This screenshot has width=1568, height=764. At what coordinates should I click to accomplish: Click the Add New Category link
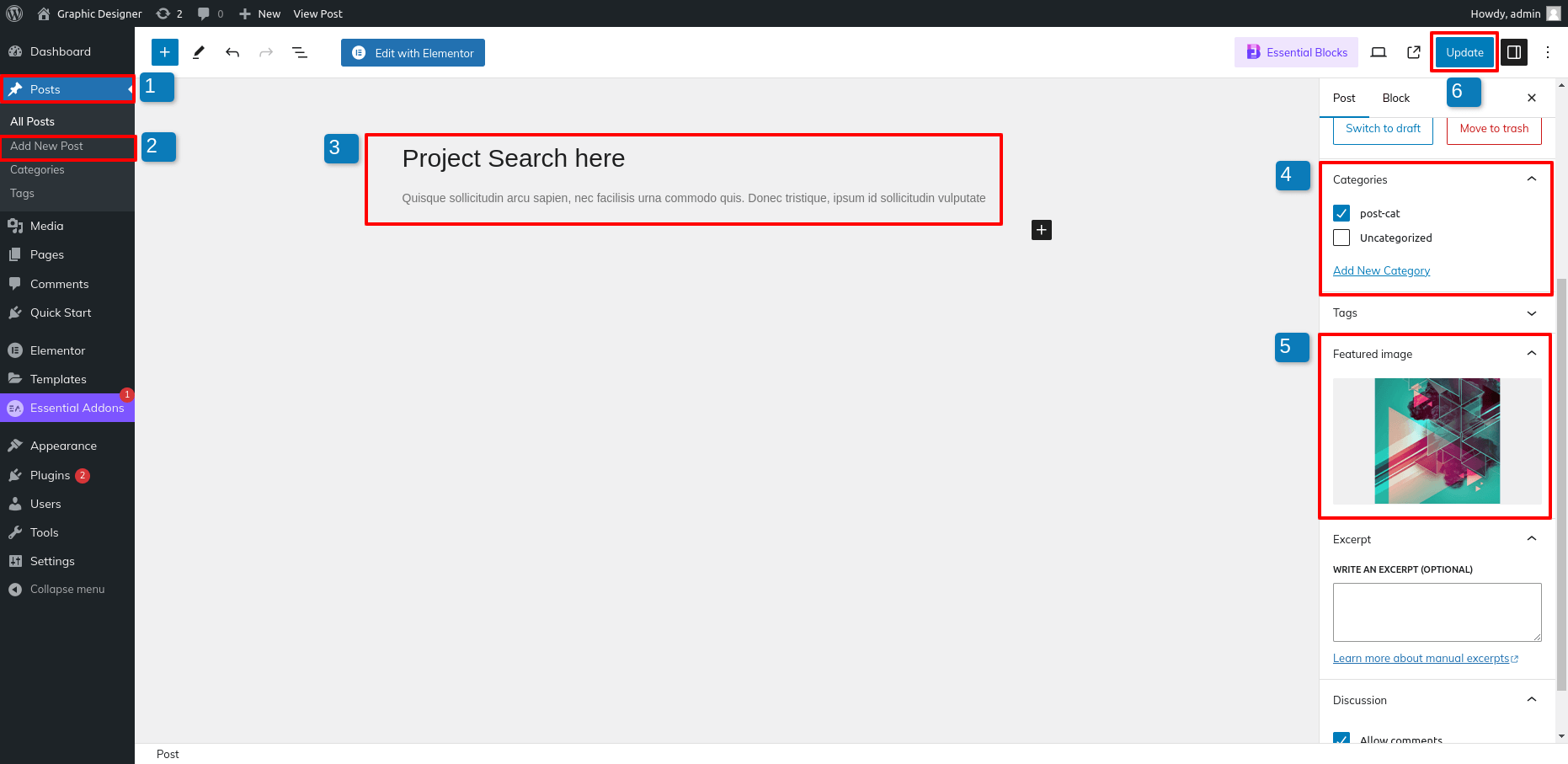click(x=1381, y=270)
